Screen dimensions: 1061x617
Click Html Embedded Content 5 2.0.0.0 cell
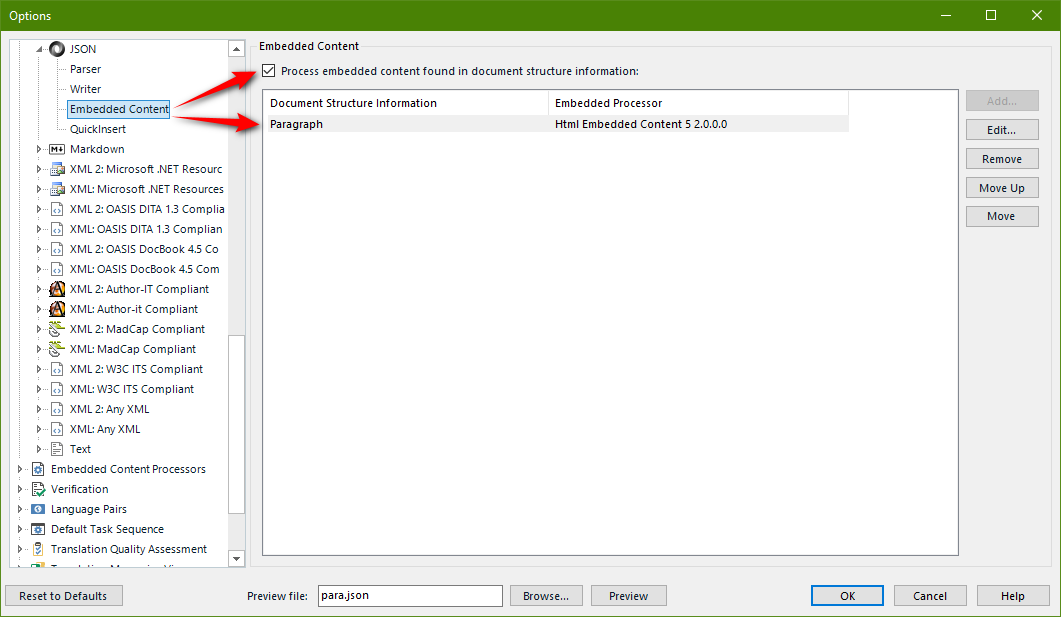click(641, 124)
